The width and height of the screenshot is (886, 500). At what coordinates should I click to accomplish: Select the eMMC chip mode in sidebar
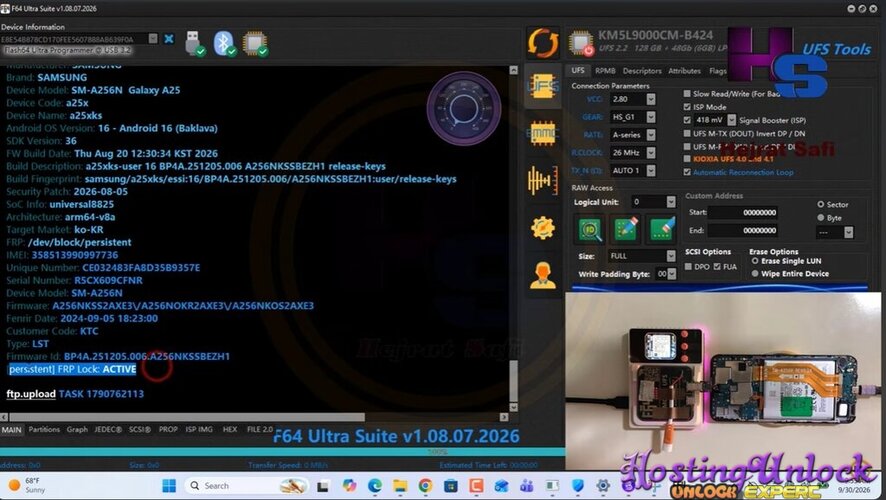[x=542, y=134]
